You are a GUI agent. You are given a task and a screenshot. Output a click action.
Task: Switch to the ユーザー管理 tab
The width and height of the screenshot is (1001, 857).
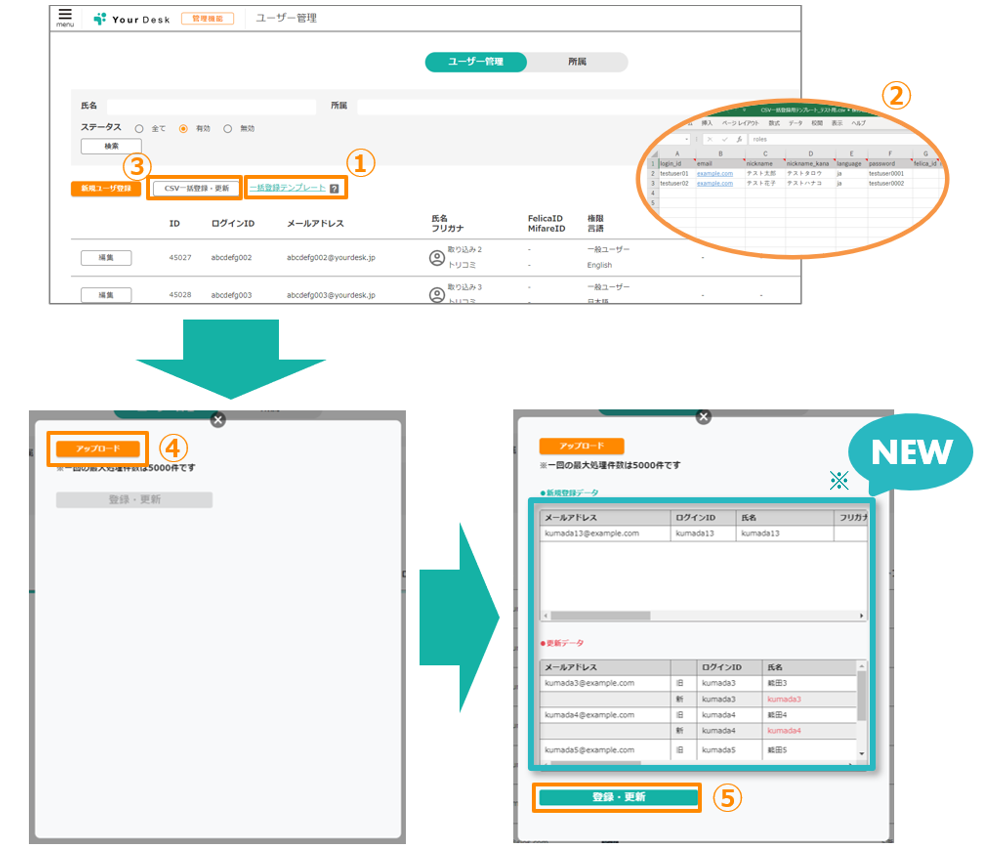pyautogui.click(x=476, y=62)
